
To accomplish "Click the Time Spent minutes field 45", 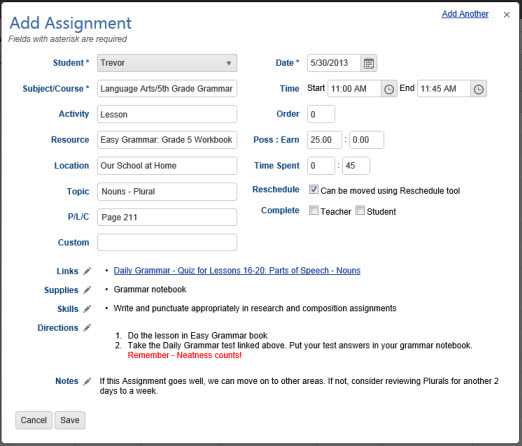I will pos(356,166).
